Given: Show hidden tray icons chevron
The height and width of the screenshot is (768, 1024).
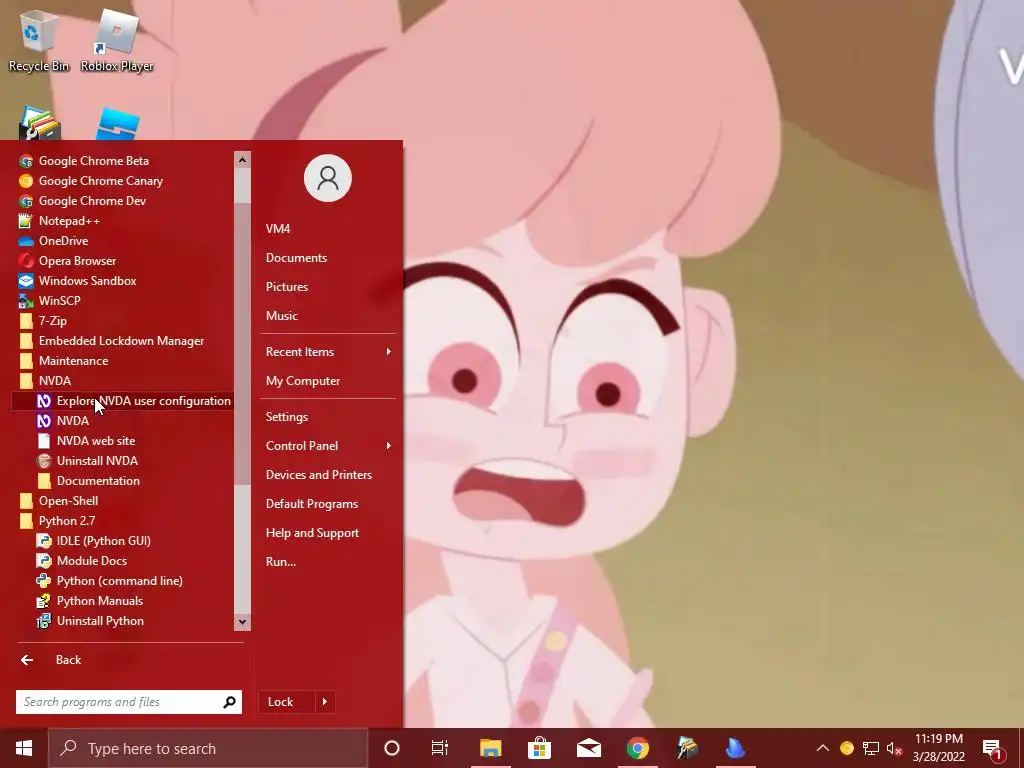Looking at the screenshot, I should (x=823, y=748).
